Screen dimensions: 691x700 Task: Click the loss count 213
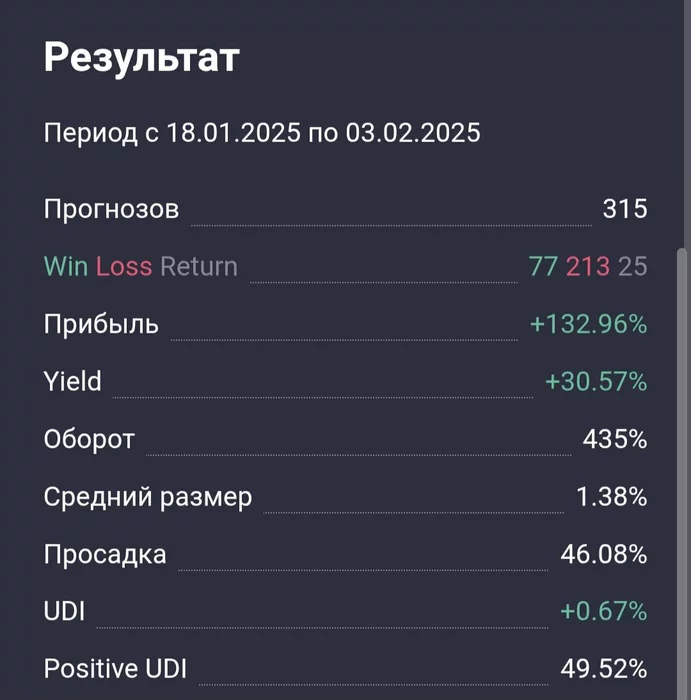588,267
